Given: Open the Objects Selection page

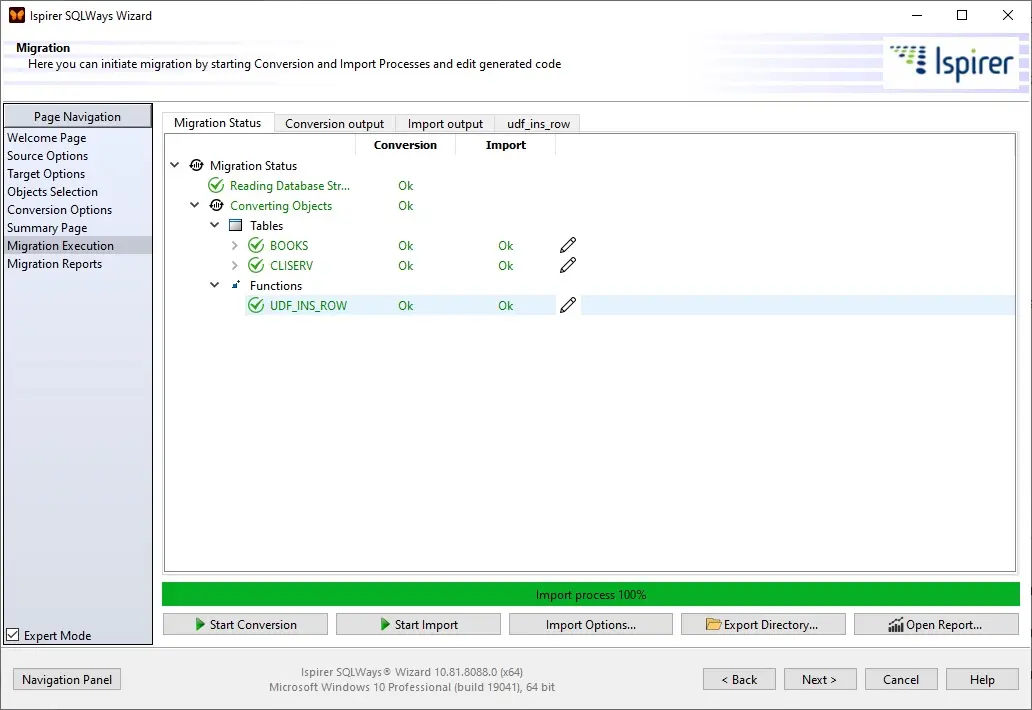Looking at the screenshot, I should point(53,191).
